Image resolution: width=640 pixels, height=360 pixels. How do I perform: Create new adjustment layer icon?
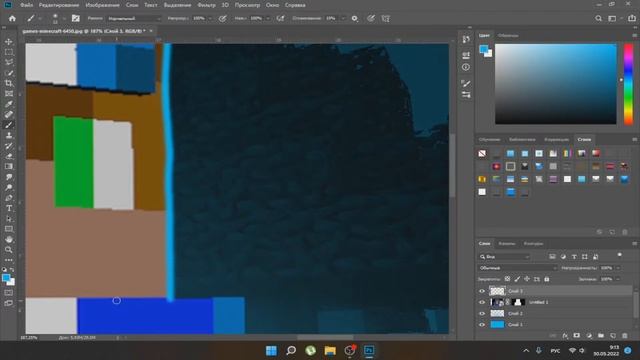pos(589,336)
